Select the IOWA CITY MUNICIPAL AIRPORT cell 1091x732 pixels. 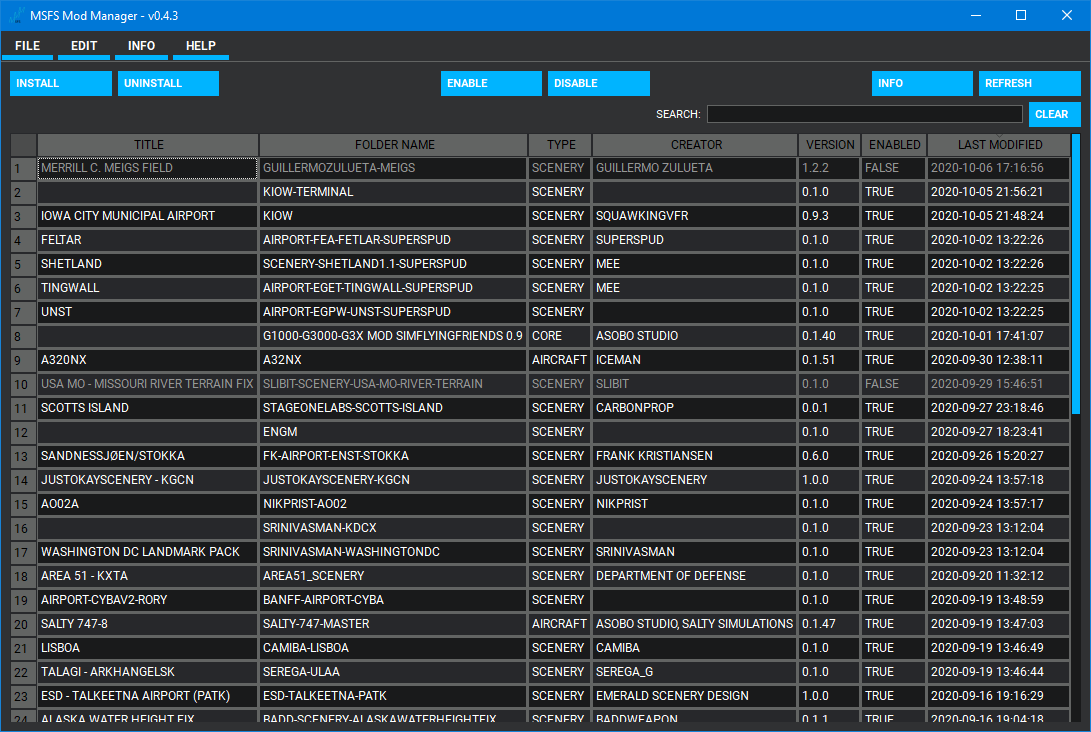click(x=148, y=216)
